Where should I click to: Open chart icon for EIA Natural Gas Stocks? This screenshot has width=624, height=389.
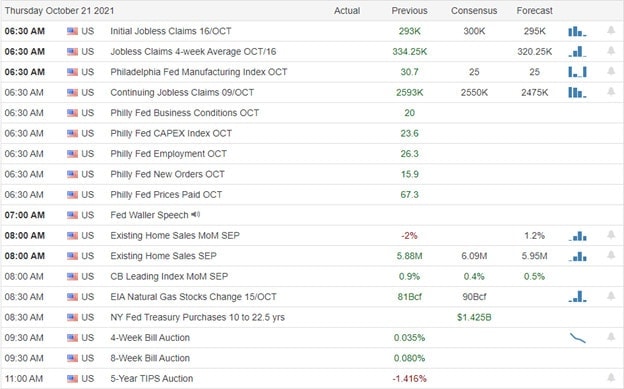click(577, 297)
